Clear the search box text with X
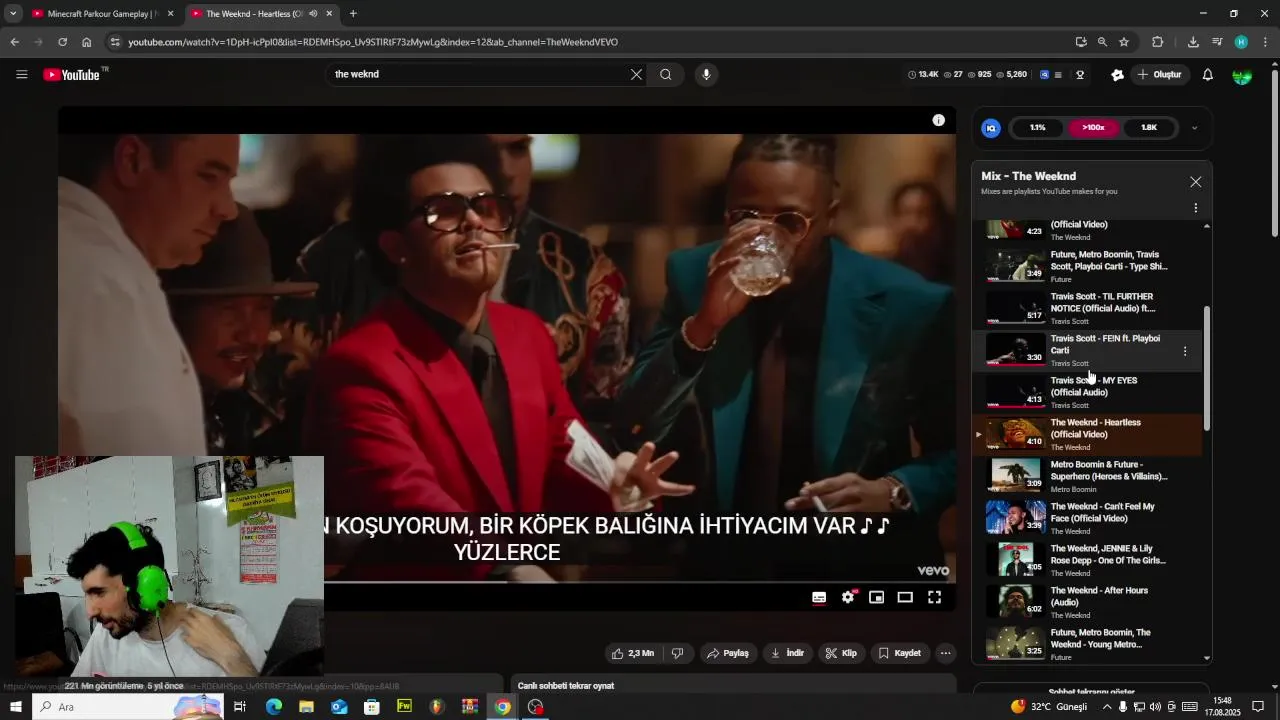Viewport: 1280px width, 720px height. coord(636,74)
